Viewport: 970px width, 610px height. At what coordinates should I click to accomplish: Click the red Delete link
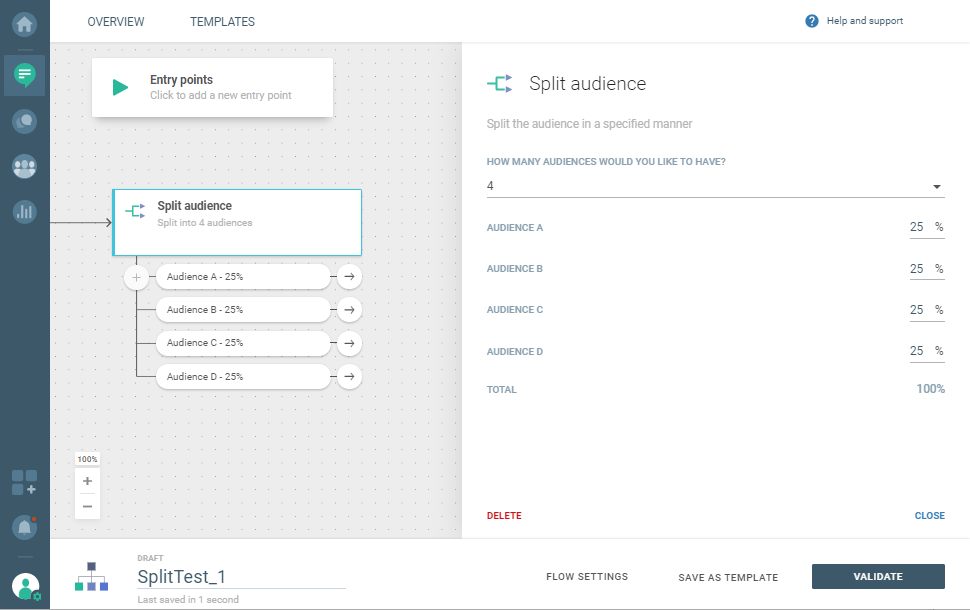click(504, 516)
